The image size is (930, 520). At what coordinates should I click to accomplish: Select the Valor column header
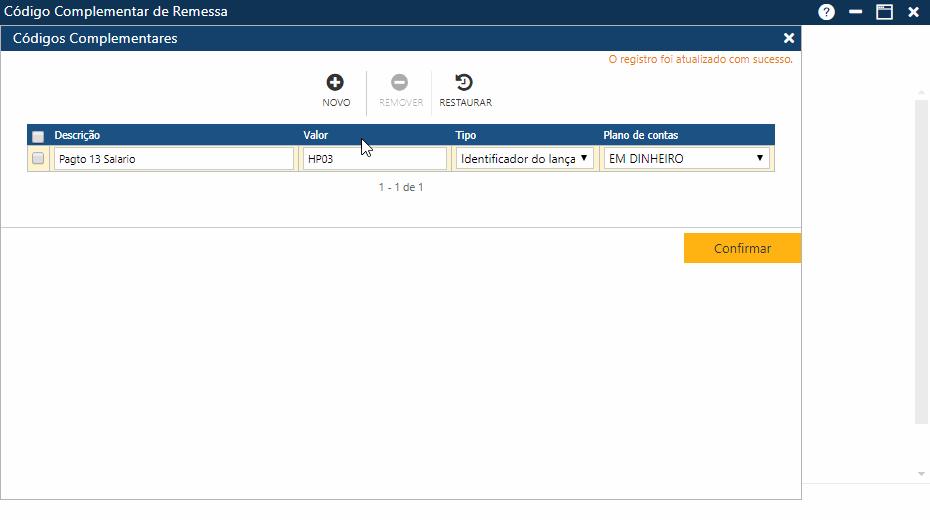coord(315,135)
